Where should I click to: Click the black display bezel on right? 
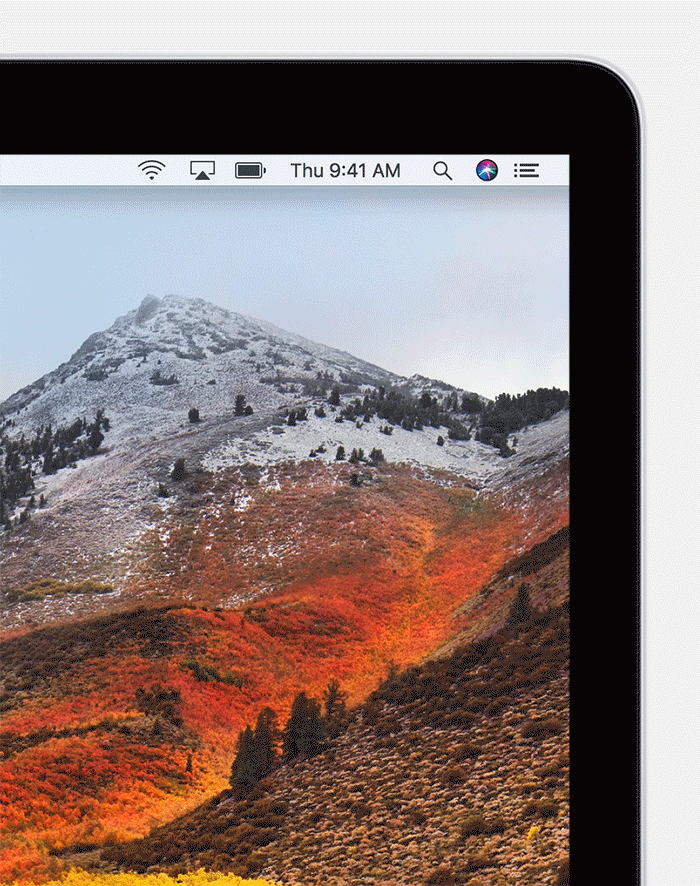tap(603, 500)
